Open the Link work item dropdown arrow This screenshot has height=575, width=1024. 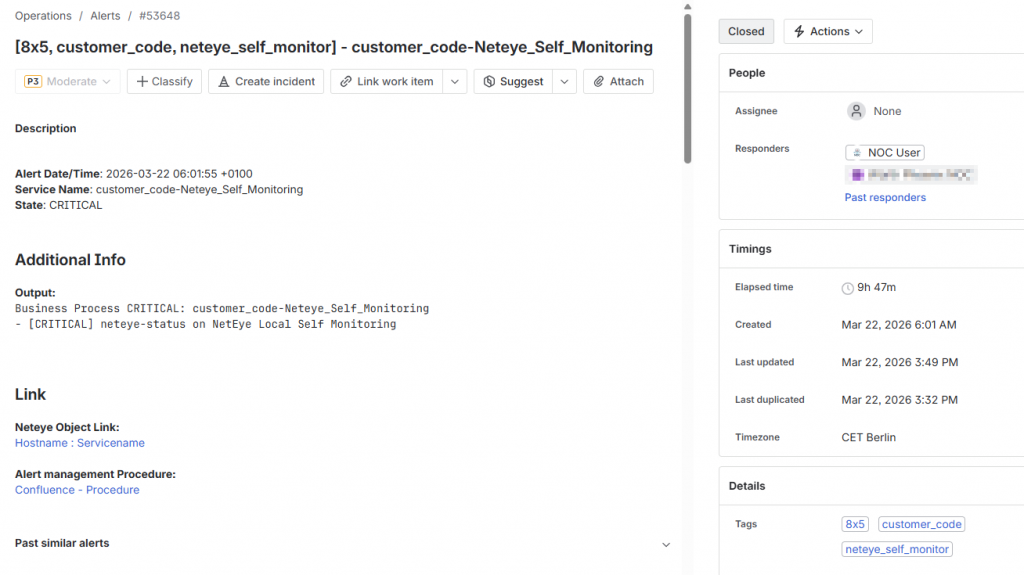(x=455, y=82)
